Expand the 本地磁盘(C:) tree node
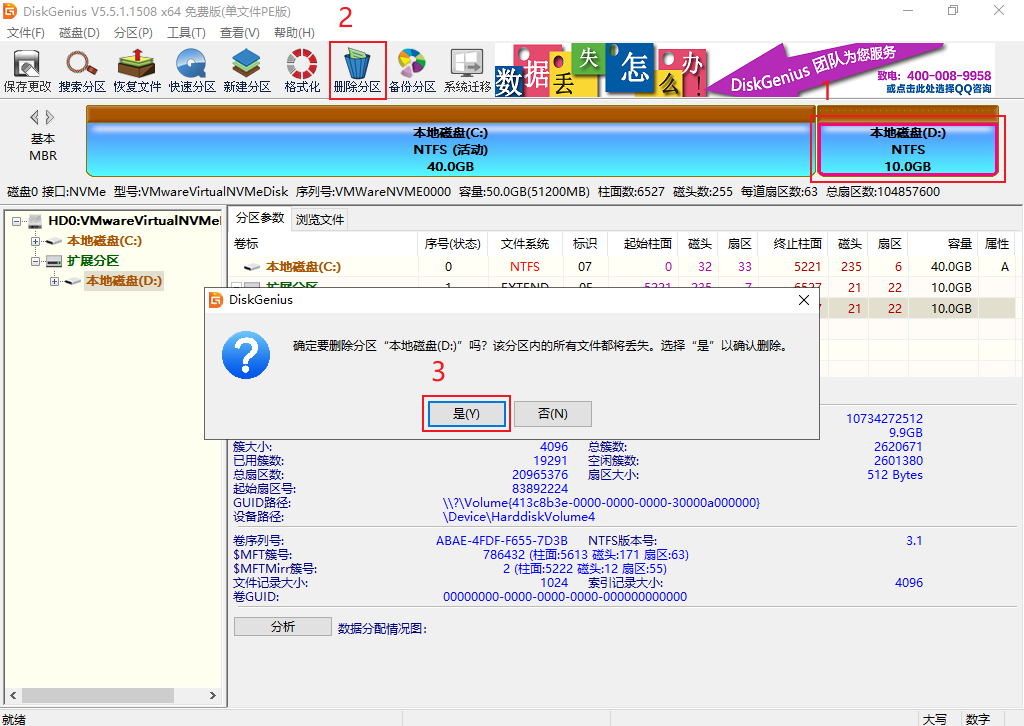 [x=35, y=241]
